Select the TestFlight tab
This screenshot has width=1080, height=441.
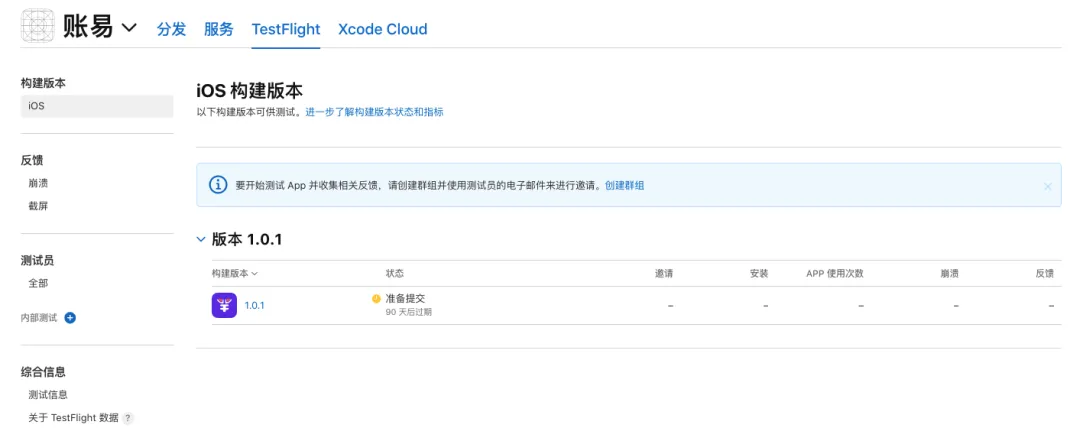[x=285, y=29]
